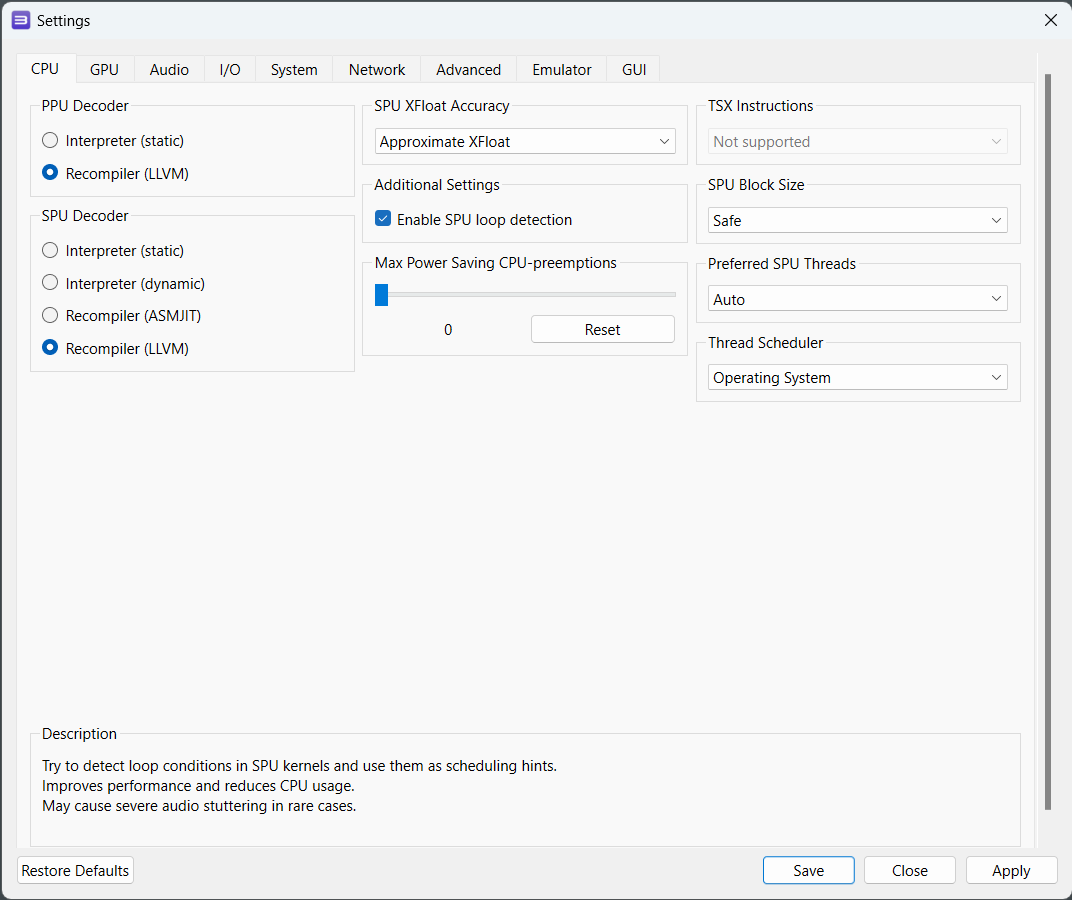Image resolution: width=1072 pixels, height=900 pixels.
Task: Switch to the CPU tab
Action: click(45, 69)
